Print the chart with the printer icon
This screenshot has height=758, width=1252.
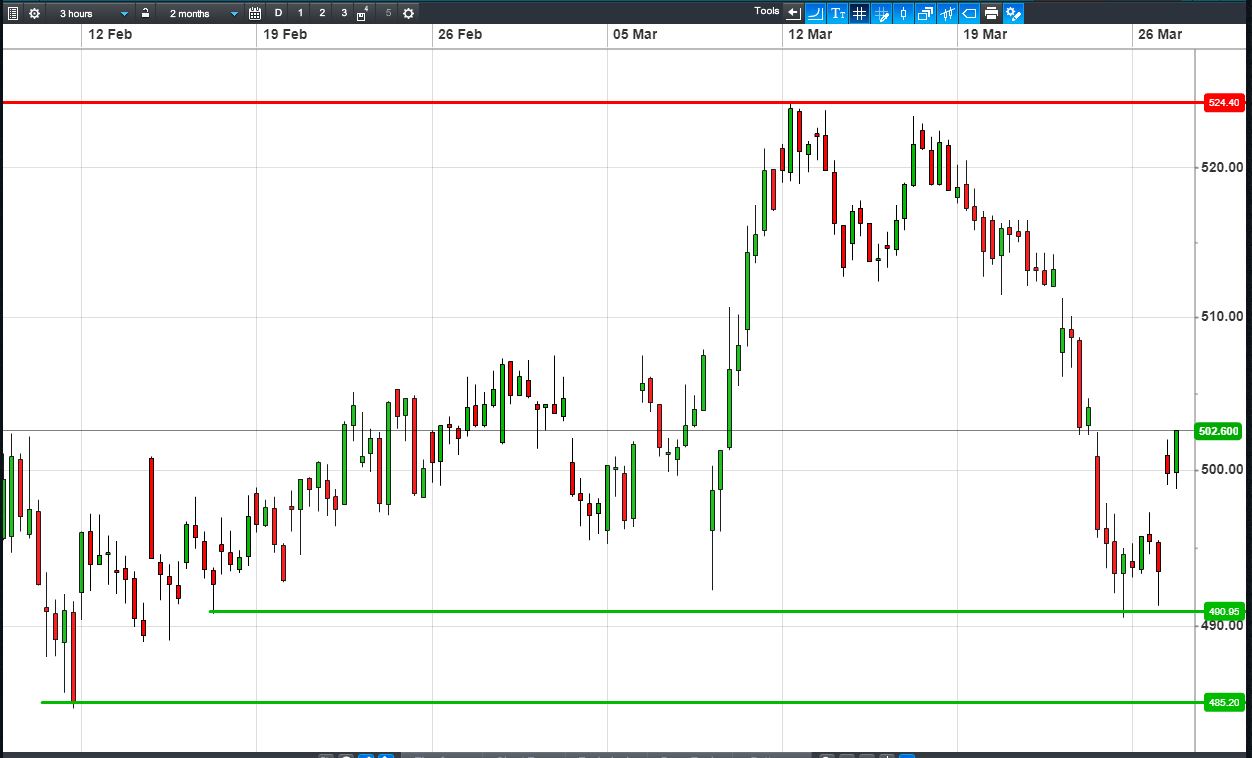pyautogui.click(x=991, y=13)
